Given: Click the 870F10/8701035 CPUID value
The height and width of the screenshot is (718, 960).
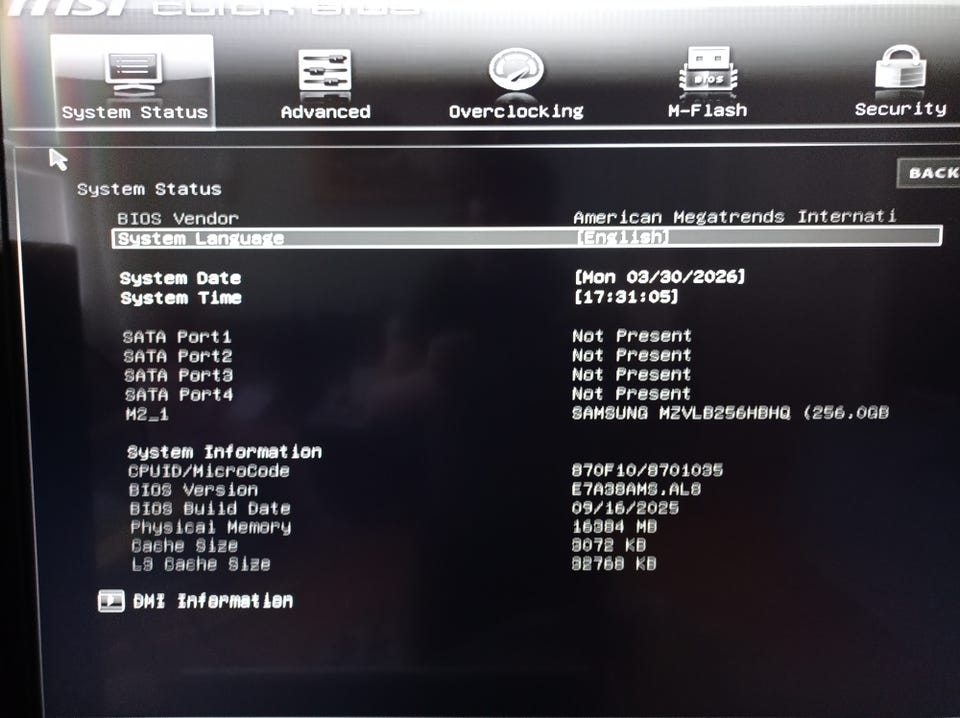Looking at the screenshot, I should [647, 470].
